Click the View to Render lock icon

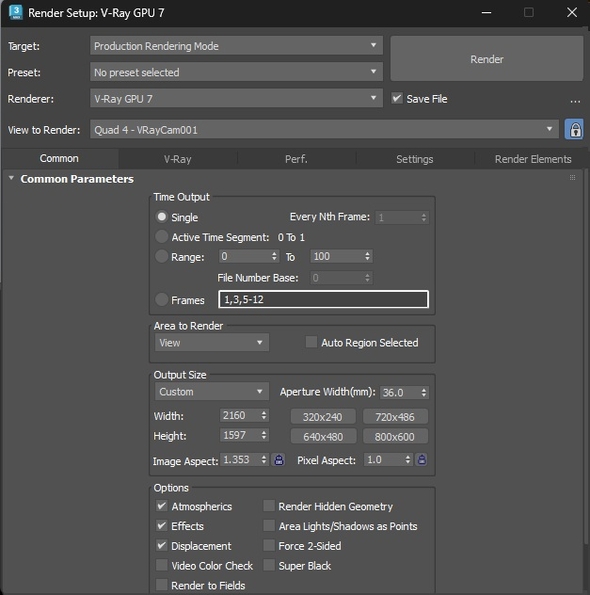tap(574, 130)
